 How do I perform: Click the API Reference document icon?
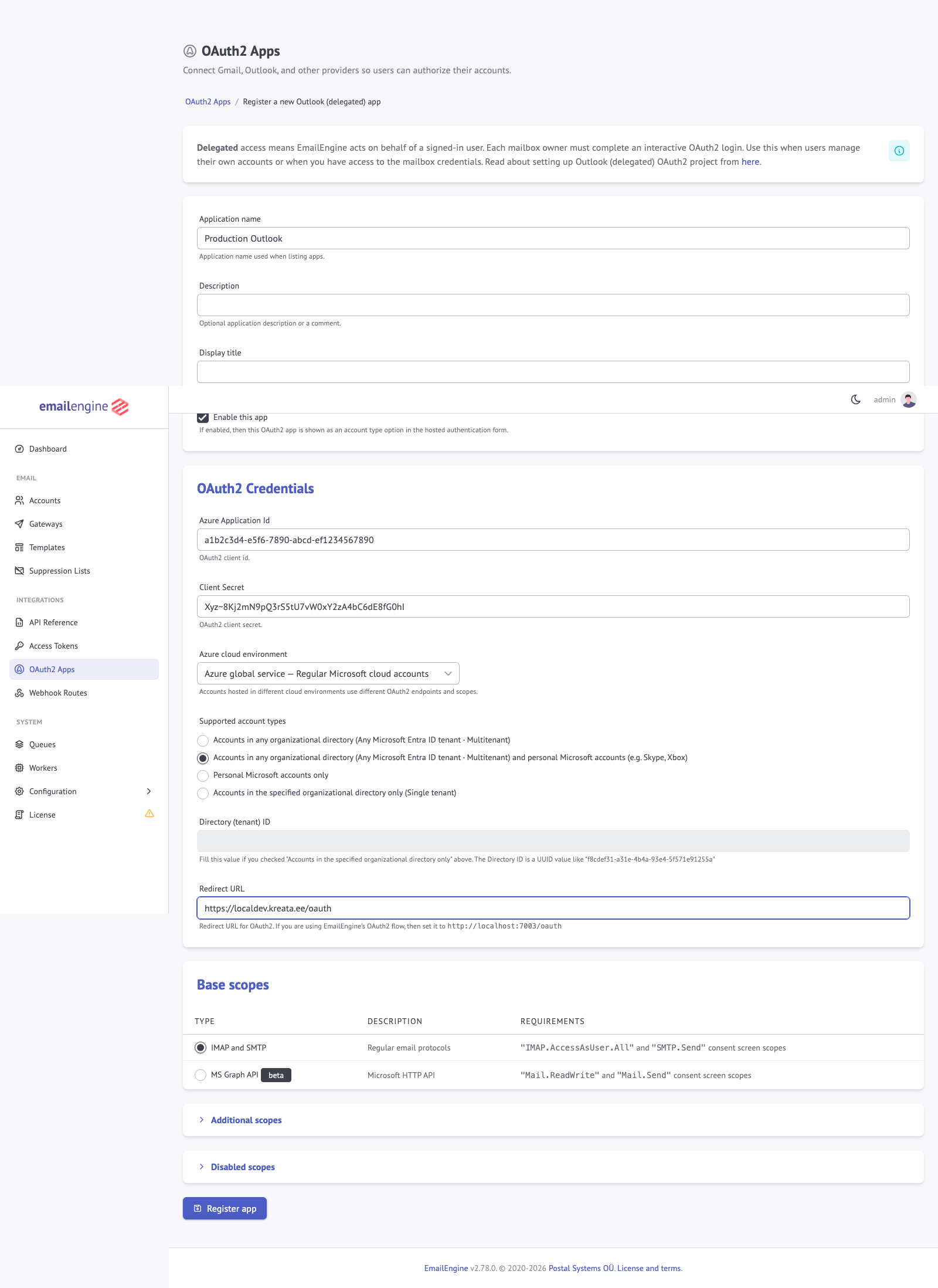[19, 622]
